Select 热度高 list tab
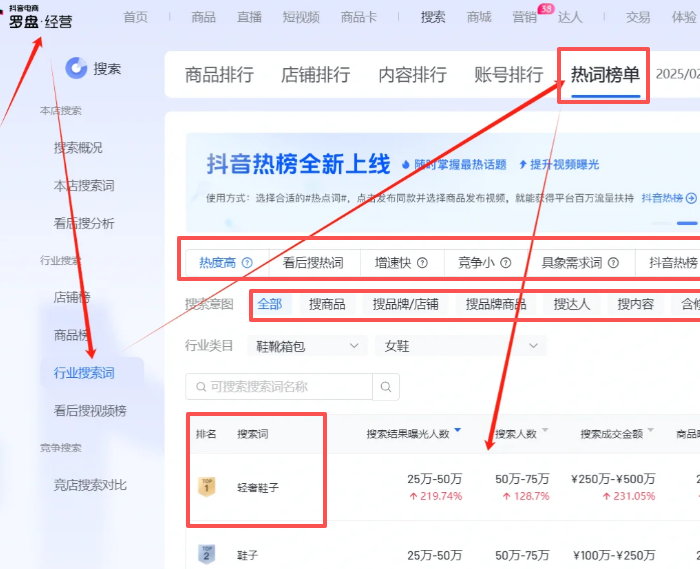700x569 pixels. point(226,263)
